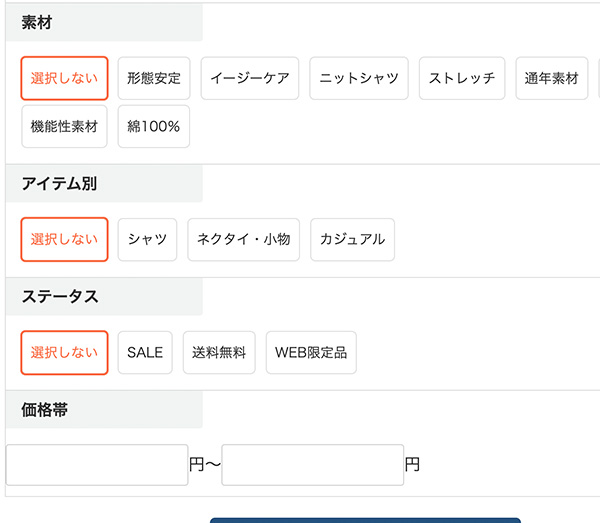Select the WEB限定品 status chip
600x523 pixels.
pos(311,352)
